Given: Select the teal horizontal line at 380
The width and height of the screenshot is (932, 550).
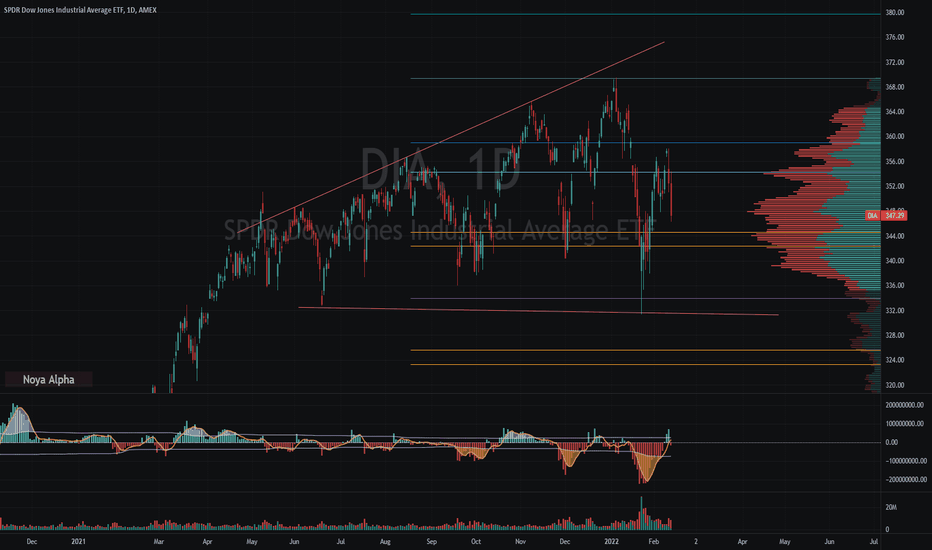Looking at the screenshot, I should 645,14.
